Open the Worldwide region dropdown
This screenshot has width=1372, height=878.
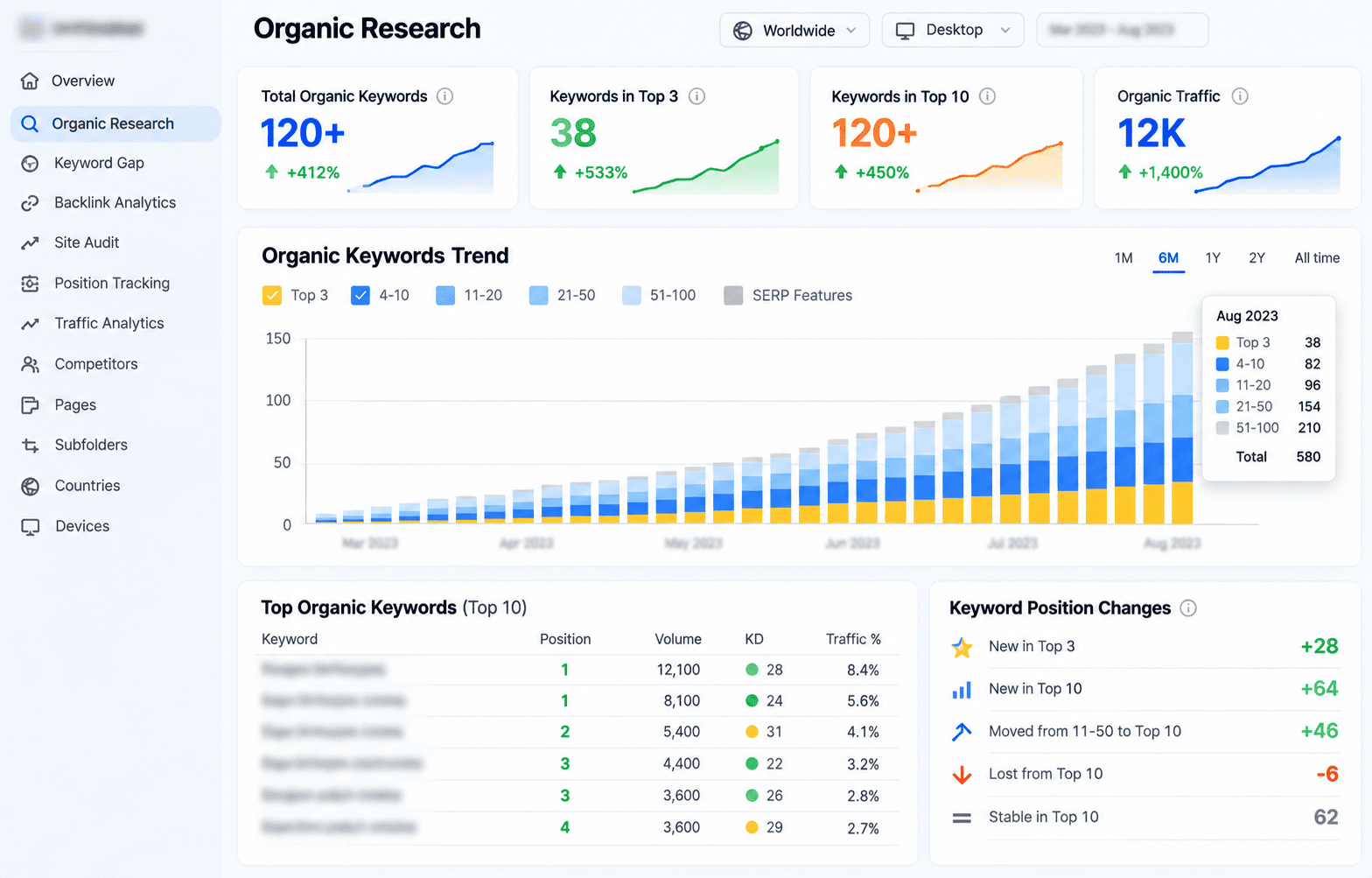pos(794,30)
